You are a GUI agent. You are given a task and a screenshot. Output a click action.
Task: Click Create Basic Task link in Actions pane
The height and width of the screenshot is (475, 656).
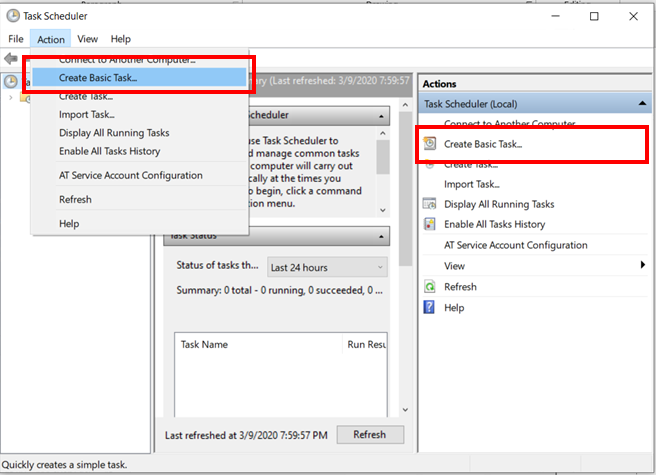483,144
